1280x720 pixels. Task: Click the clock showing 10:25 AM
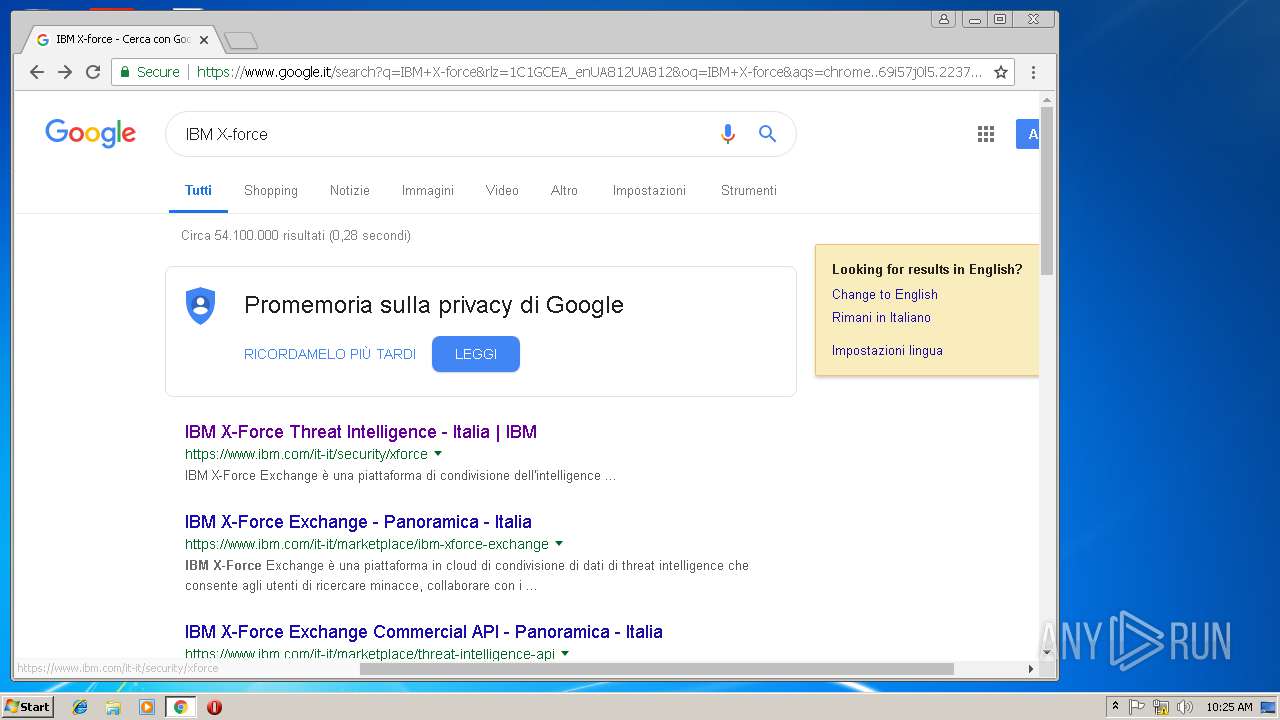coord(1229,707)
